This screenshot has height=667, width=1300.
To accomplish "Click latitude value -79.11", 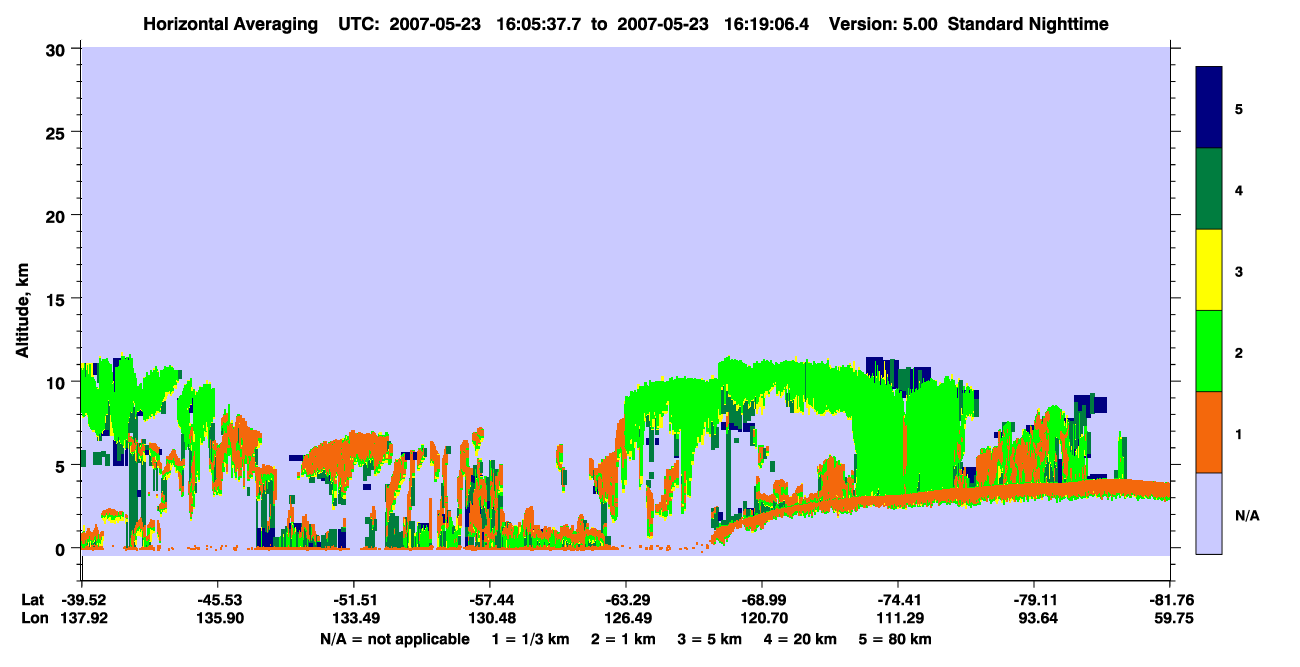I will tap(1033, 600).
